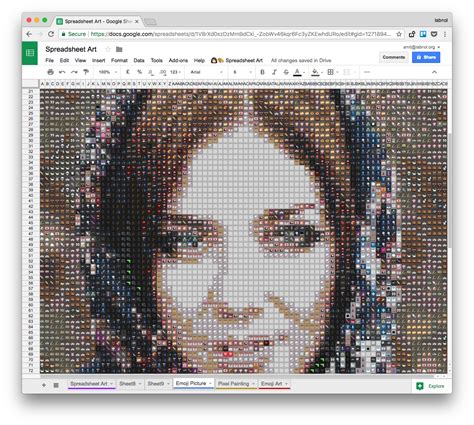The height and width of the screenshot is (425, 474).
Task: Close the Spreadsheet Art browser tab
Action: click(137, 21)
